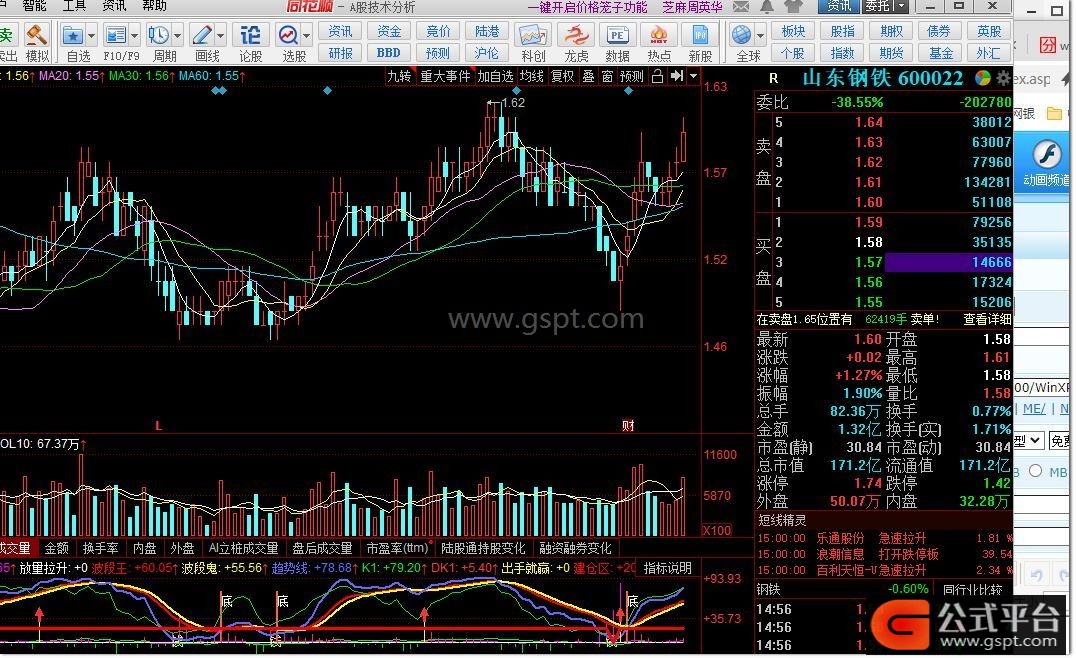Click the highlighted 14666 bid volume cell

coord(948,262)
